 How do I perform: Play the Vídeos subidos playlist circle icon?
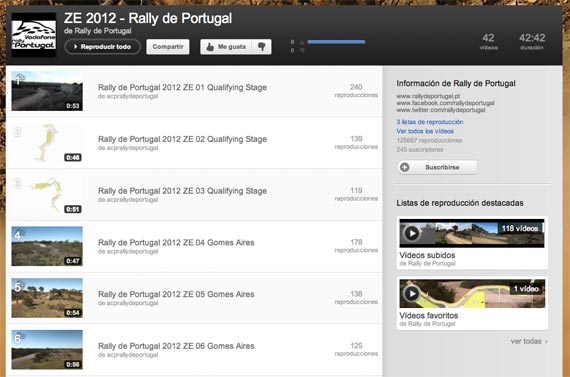click(412, 233)
